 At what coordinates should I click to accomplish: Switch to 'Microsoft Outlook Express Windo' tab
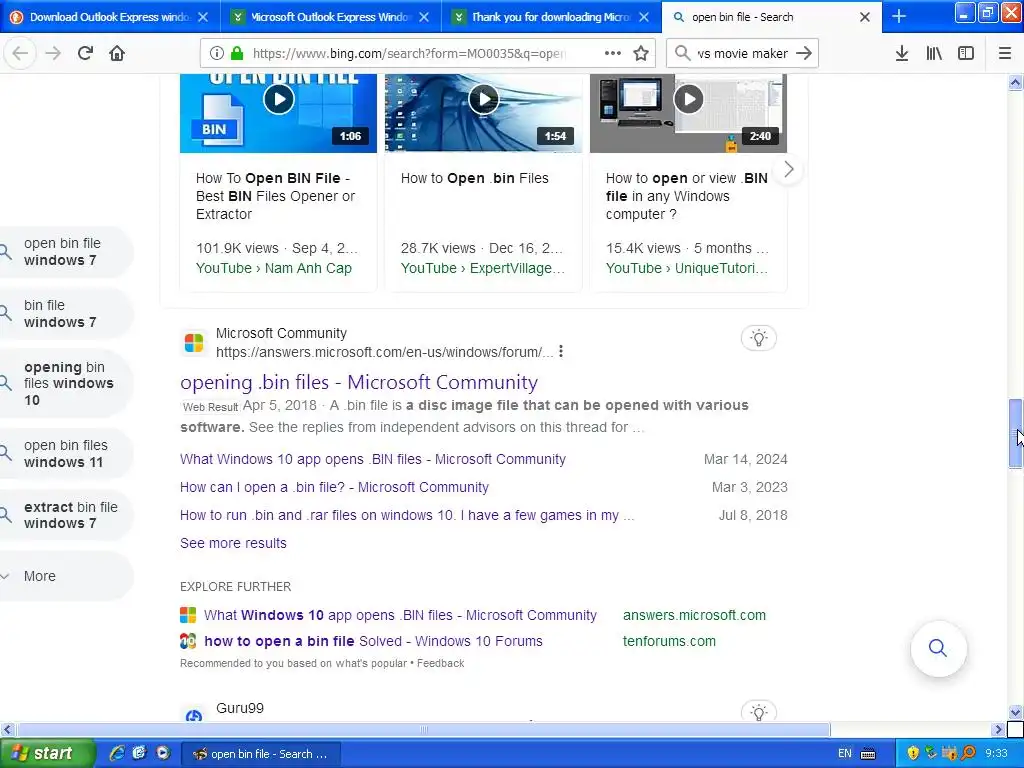pos(328,17)
